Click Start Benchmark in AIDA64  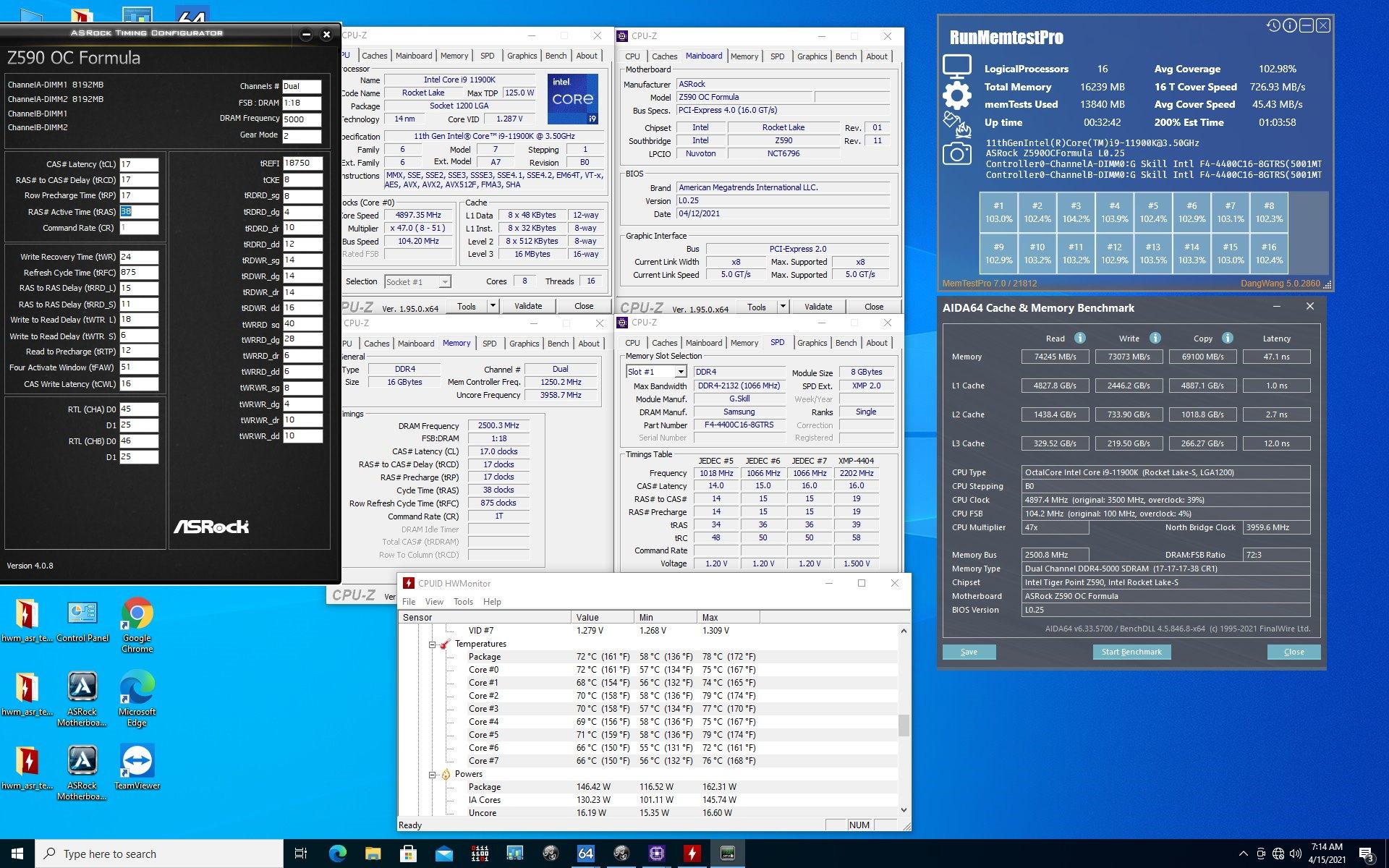click(1131, 652)
